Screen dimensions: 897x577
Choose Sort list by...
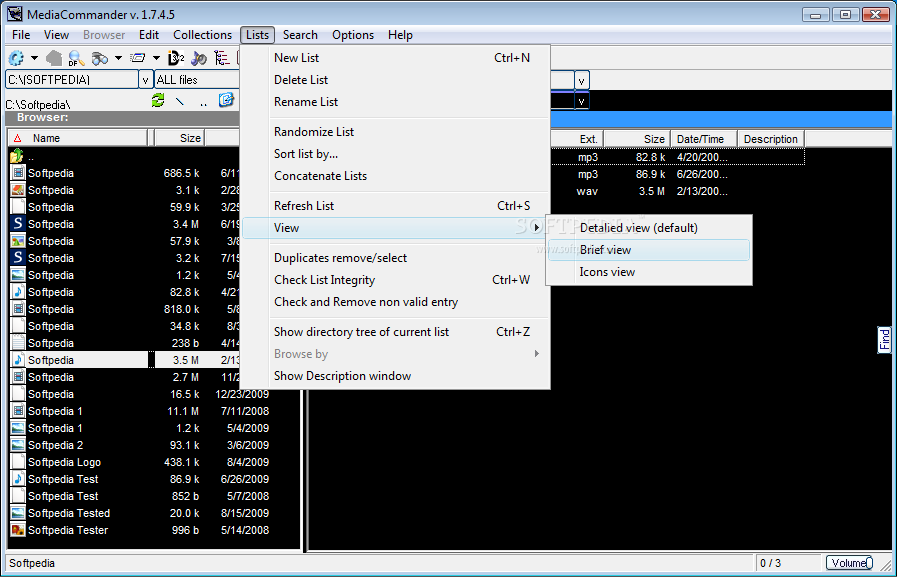(x=395, y=154)
